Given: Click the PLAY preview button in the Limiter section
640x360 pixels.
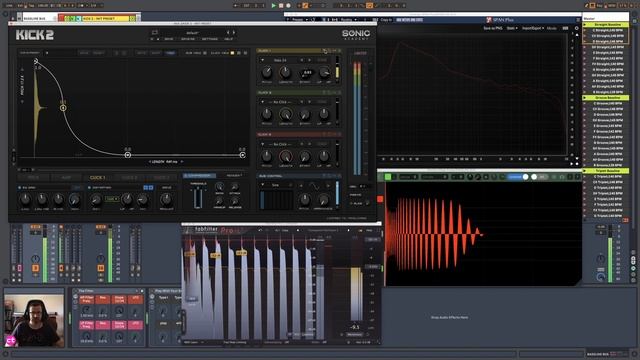Looking at the screenshot, I should pos(357,203).
